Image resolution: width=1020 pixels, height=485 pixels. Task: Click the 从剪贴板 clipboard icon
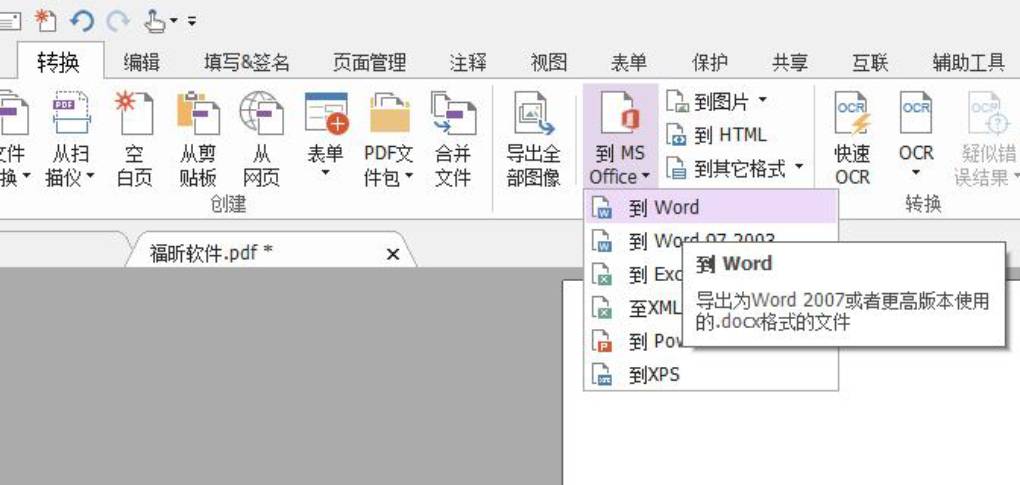click(x=198, y=113)
